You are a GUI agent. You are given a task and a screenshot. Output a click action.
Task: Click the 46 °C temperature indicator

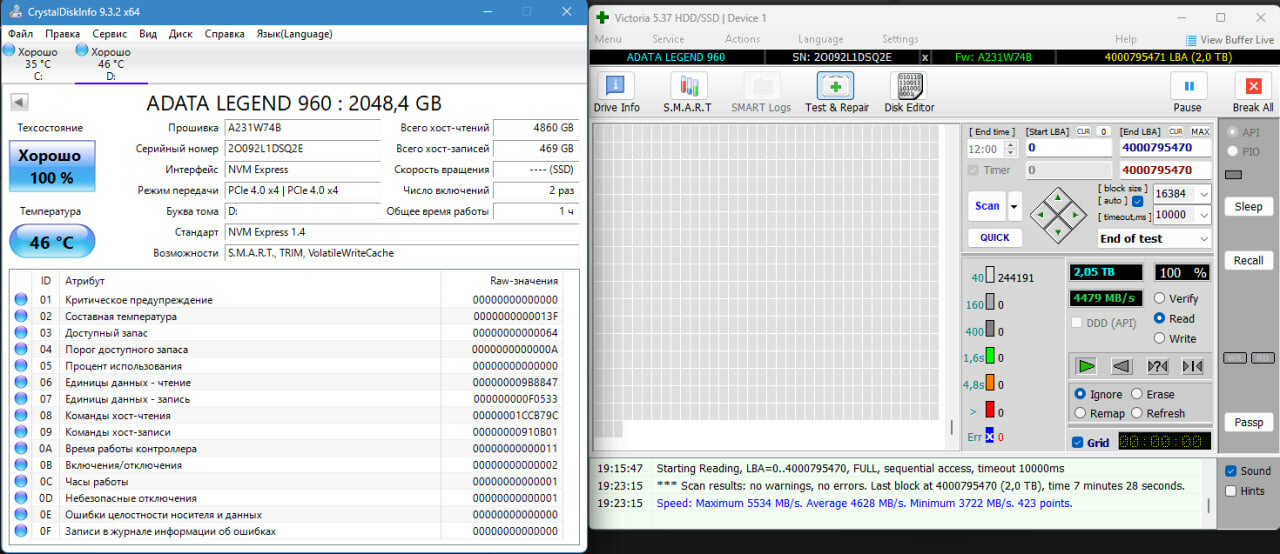pos(52,242)
